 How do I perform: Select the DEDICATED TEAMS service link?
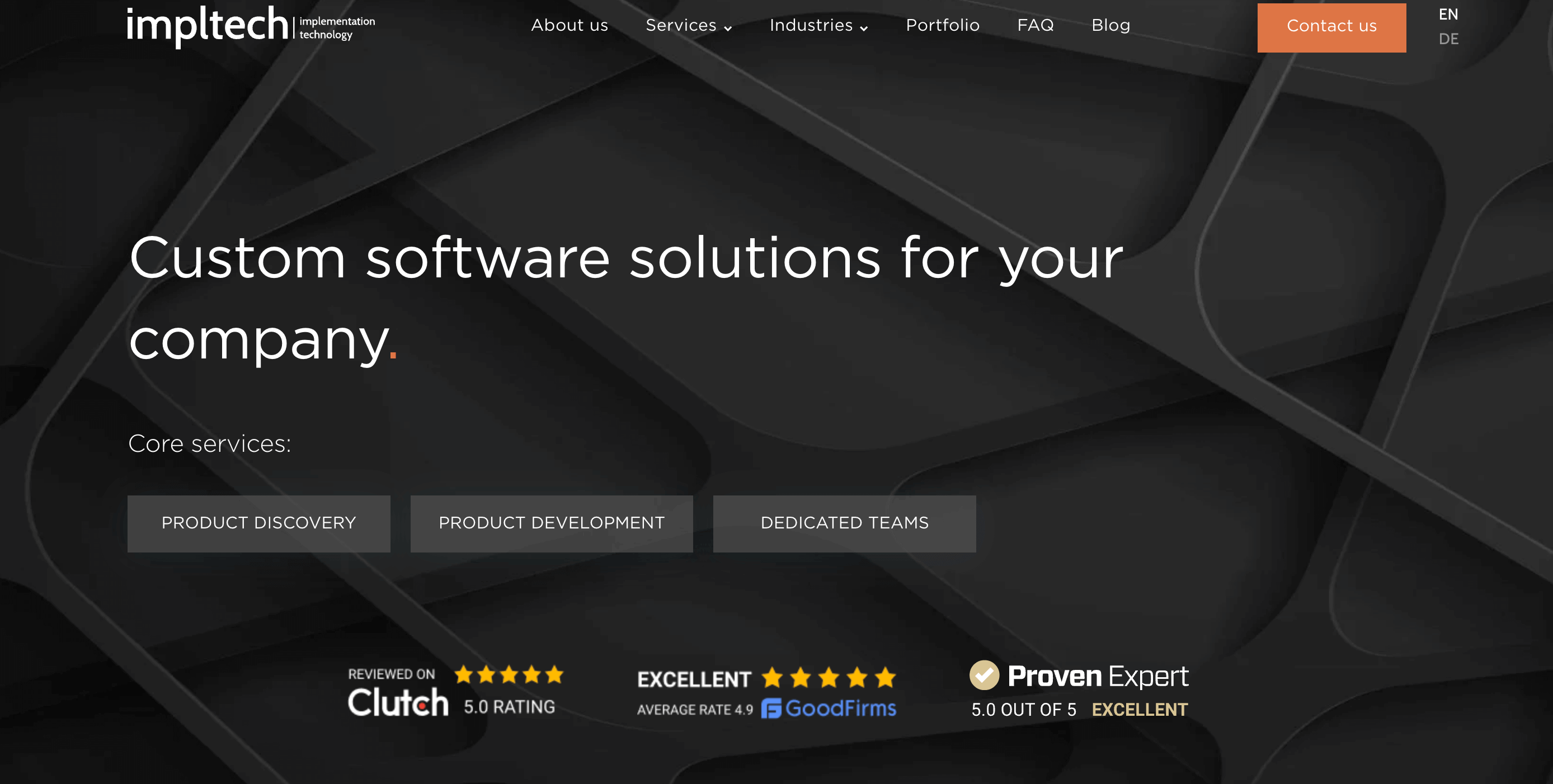844,523
